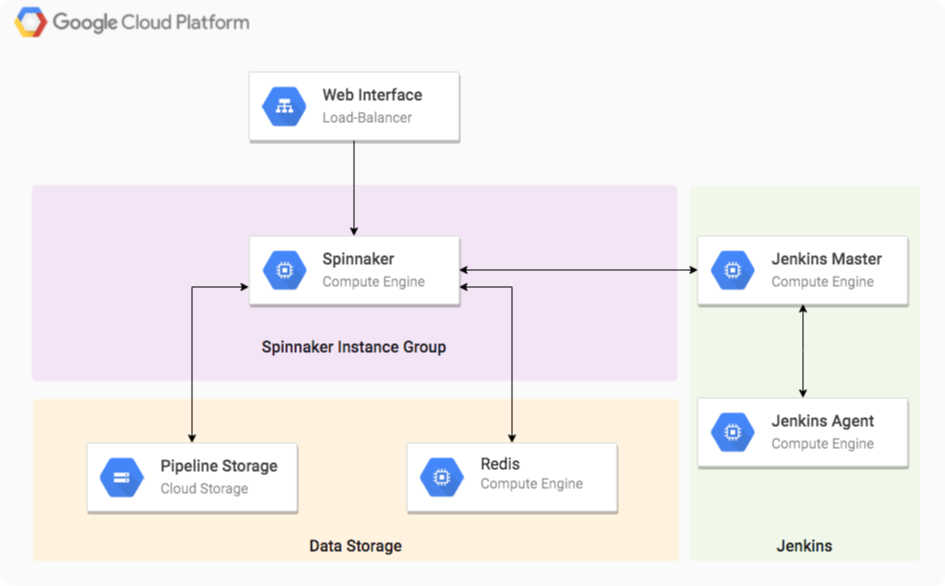Screen dimensions: 945x586
Task: Select 'Compute Engine' under Spinnaker
Action: tap(374, 282)
